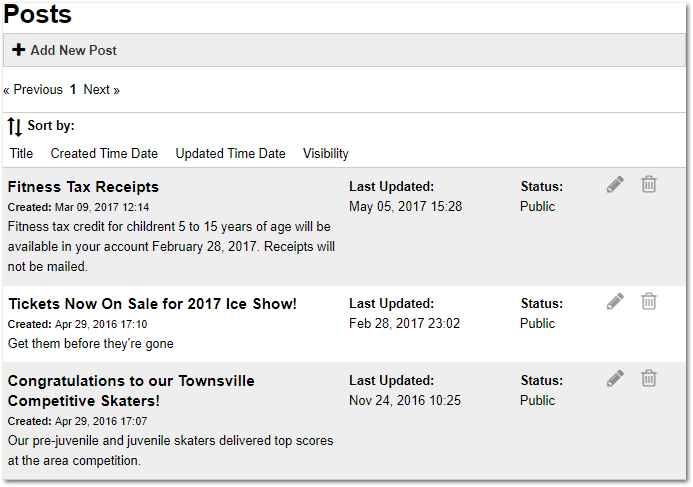Viewport: 693px width, 487px height.
Task: Sort posts by Created Time Date
Action: point(104,154)
